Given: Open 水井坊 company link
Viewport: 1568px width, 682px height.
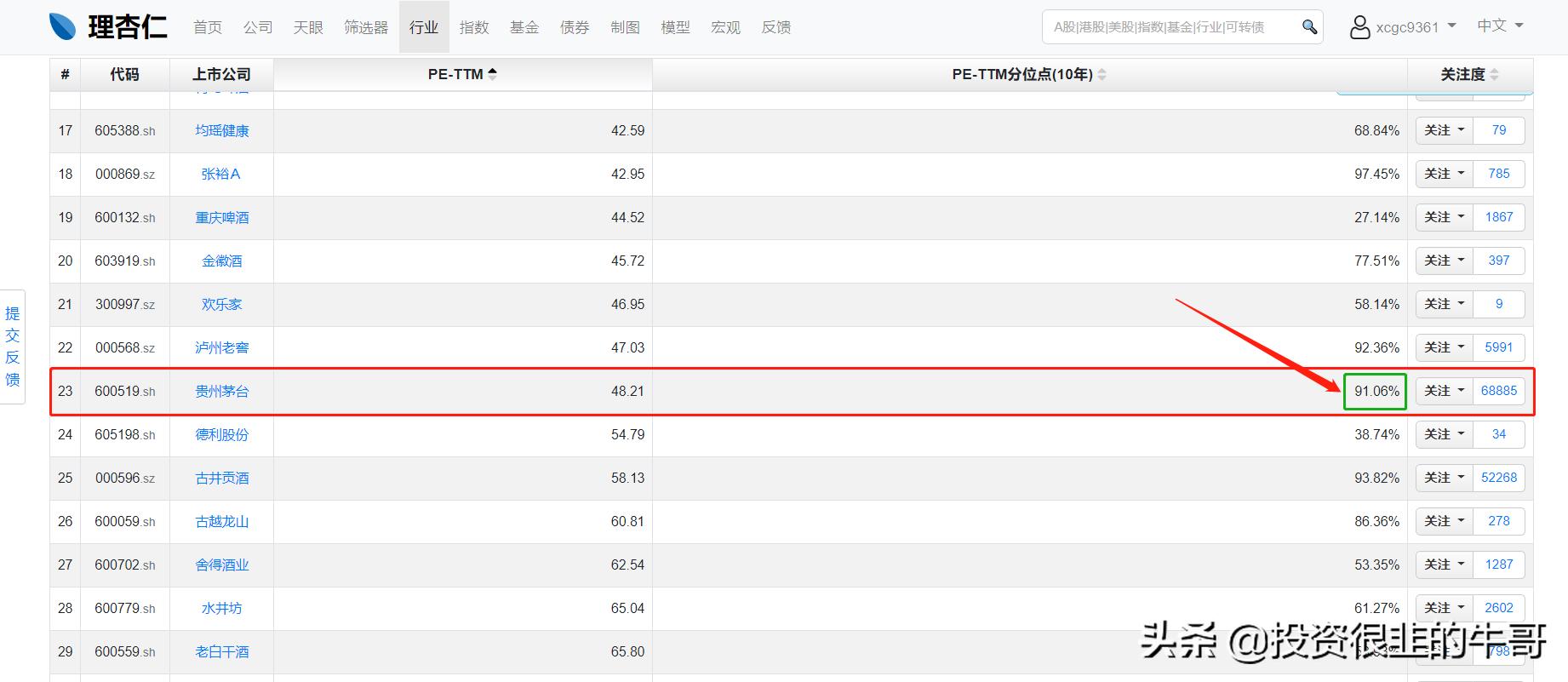Looking at the screenshot, I should coord(222,608).
